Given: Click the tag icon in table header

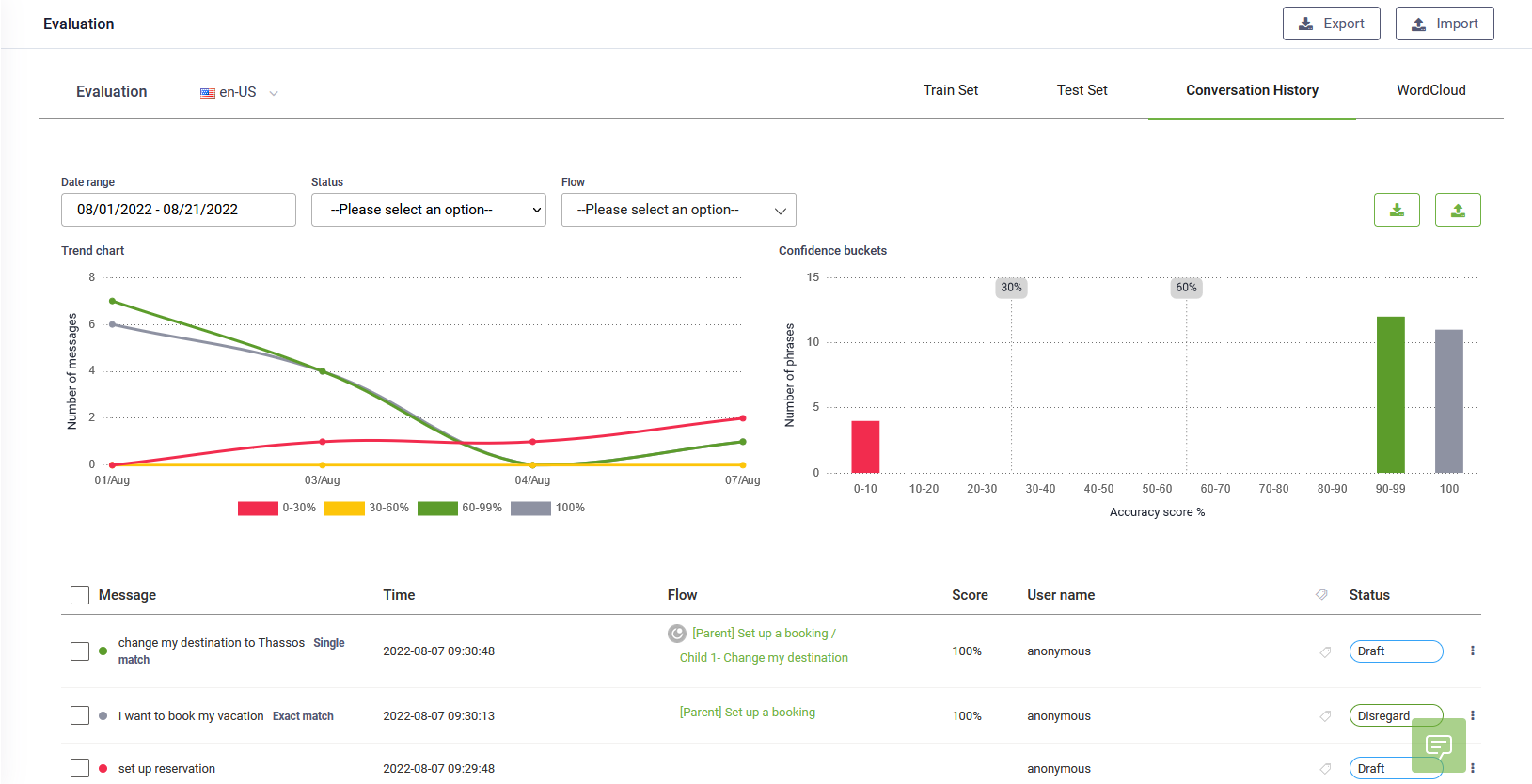Looking at the screenshot, I should [x=1321, y=595].
